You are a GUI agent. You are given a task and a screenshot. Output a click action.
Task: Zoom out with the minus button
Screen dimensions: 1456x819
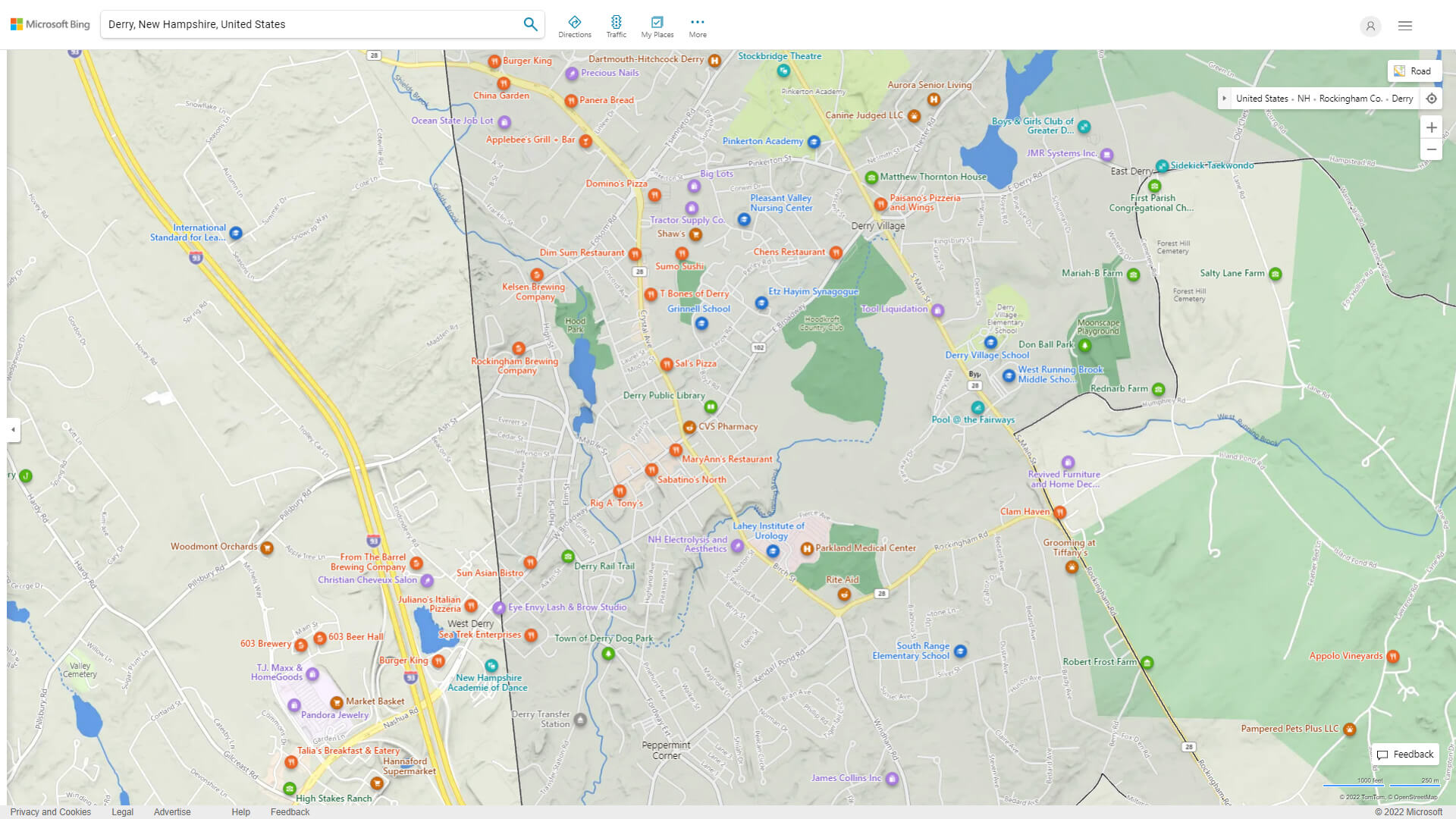1431,149
